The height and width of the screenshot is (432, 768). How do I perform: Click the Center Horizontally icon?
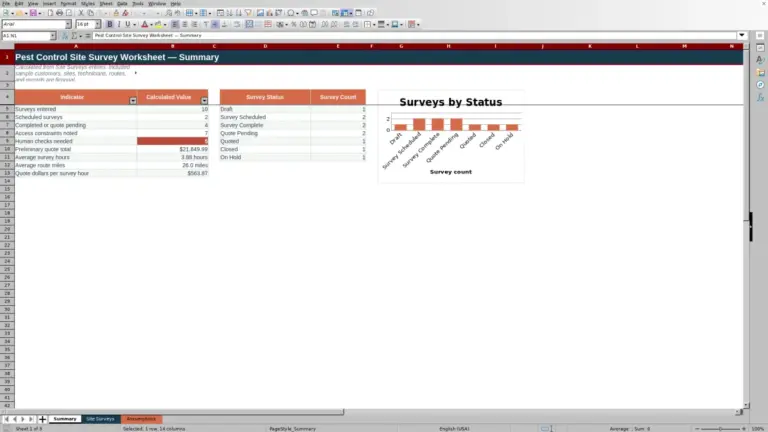pos(185,24)
